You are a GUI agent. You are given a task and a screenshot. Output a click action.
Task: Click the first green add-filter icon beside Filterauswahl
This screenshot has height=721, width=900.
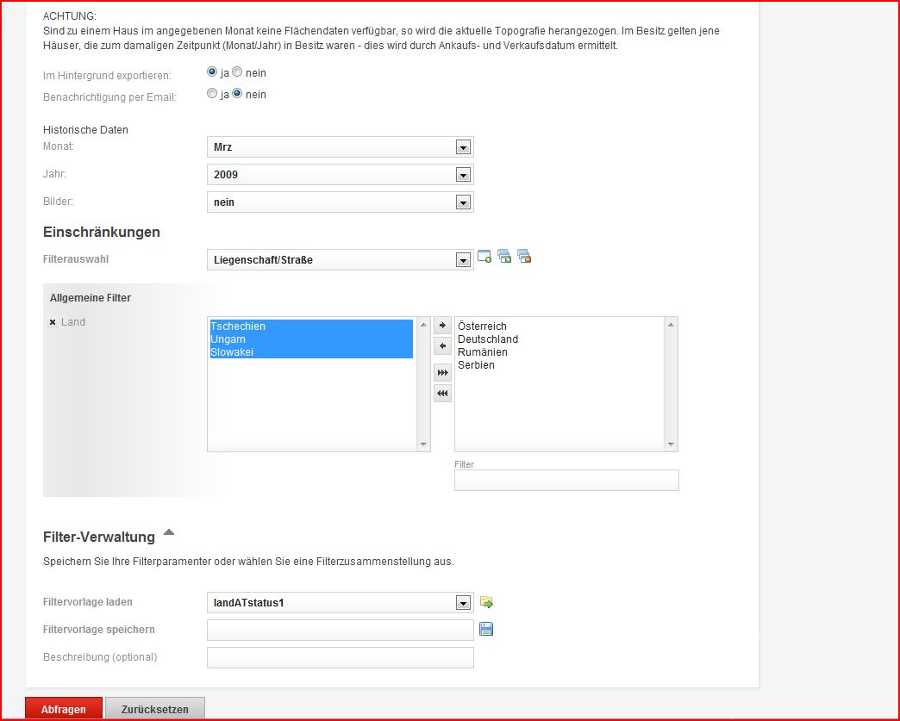pyautogui.click(x=485, y=258)
